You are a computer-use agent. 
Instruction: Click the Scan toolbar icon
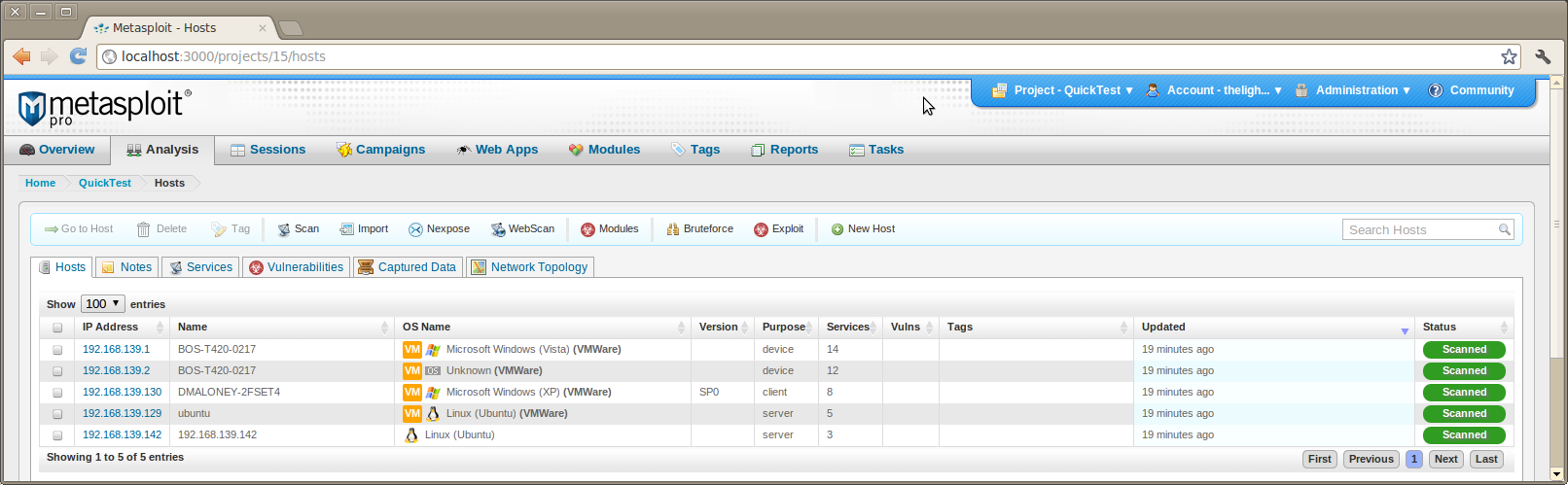pyautogui.click(x=284, y=229)
